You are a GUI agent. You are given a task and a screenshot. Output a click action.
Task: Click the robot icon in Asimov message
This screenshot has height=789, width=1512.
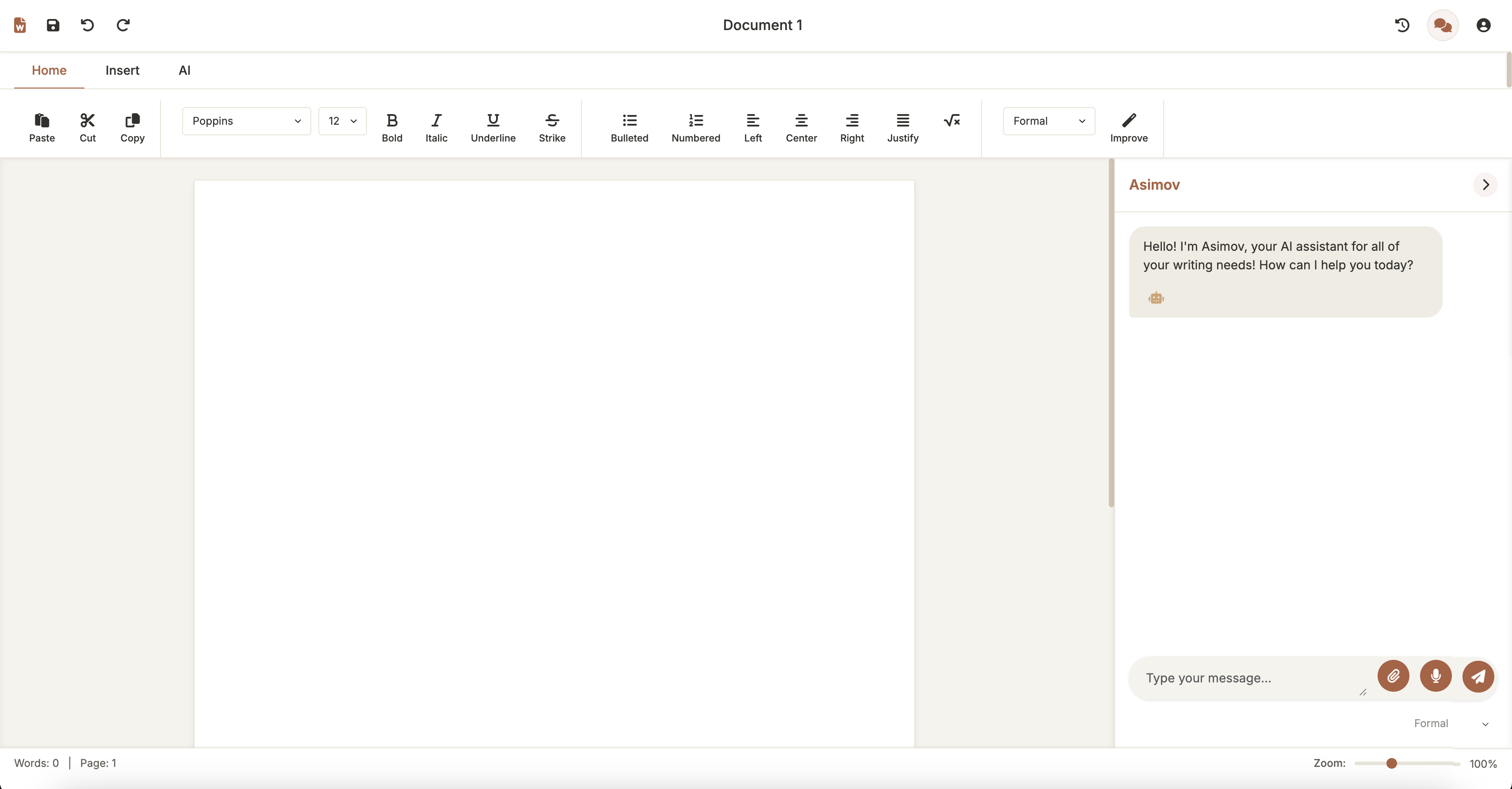[x=1156, y=298]
